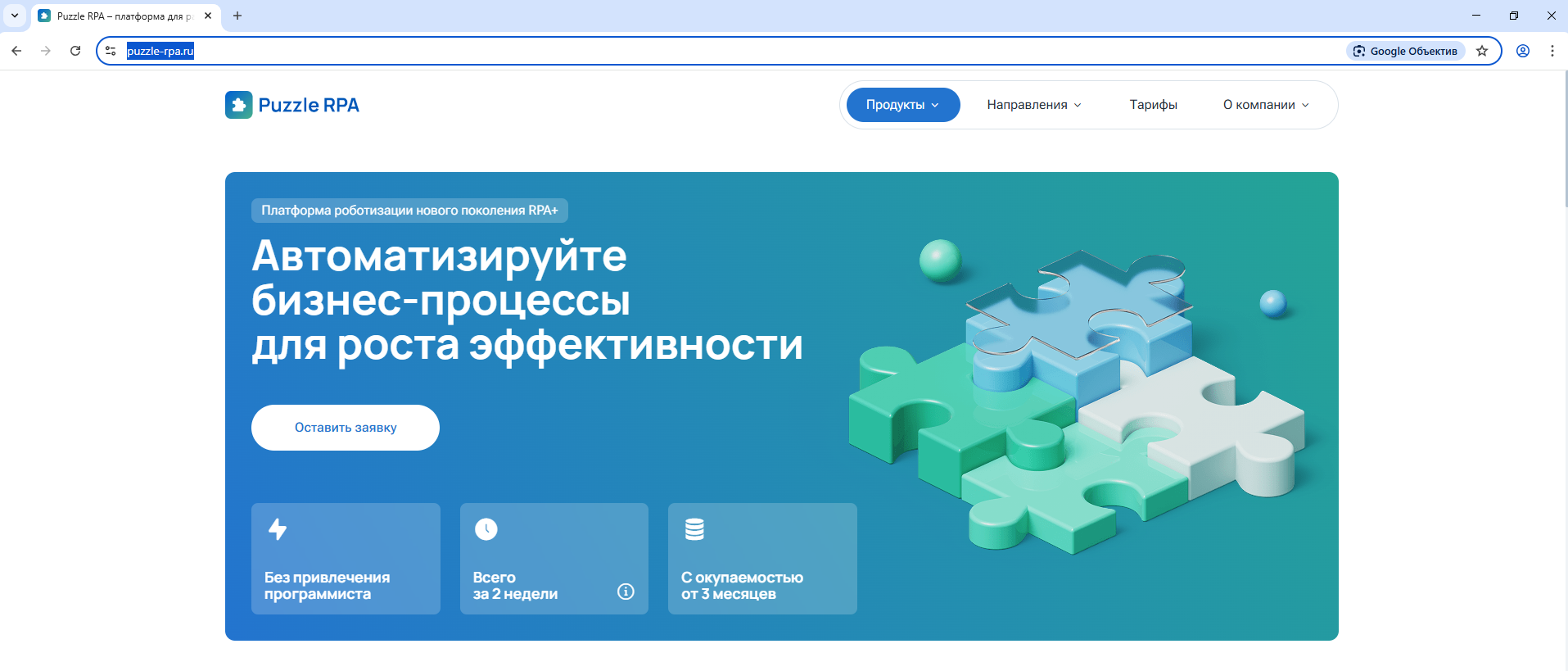
Task: Open a new browser tab
Action: click(x=237, y=16)
